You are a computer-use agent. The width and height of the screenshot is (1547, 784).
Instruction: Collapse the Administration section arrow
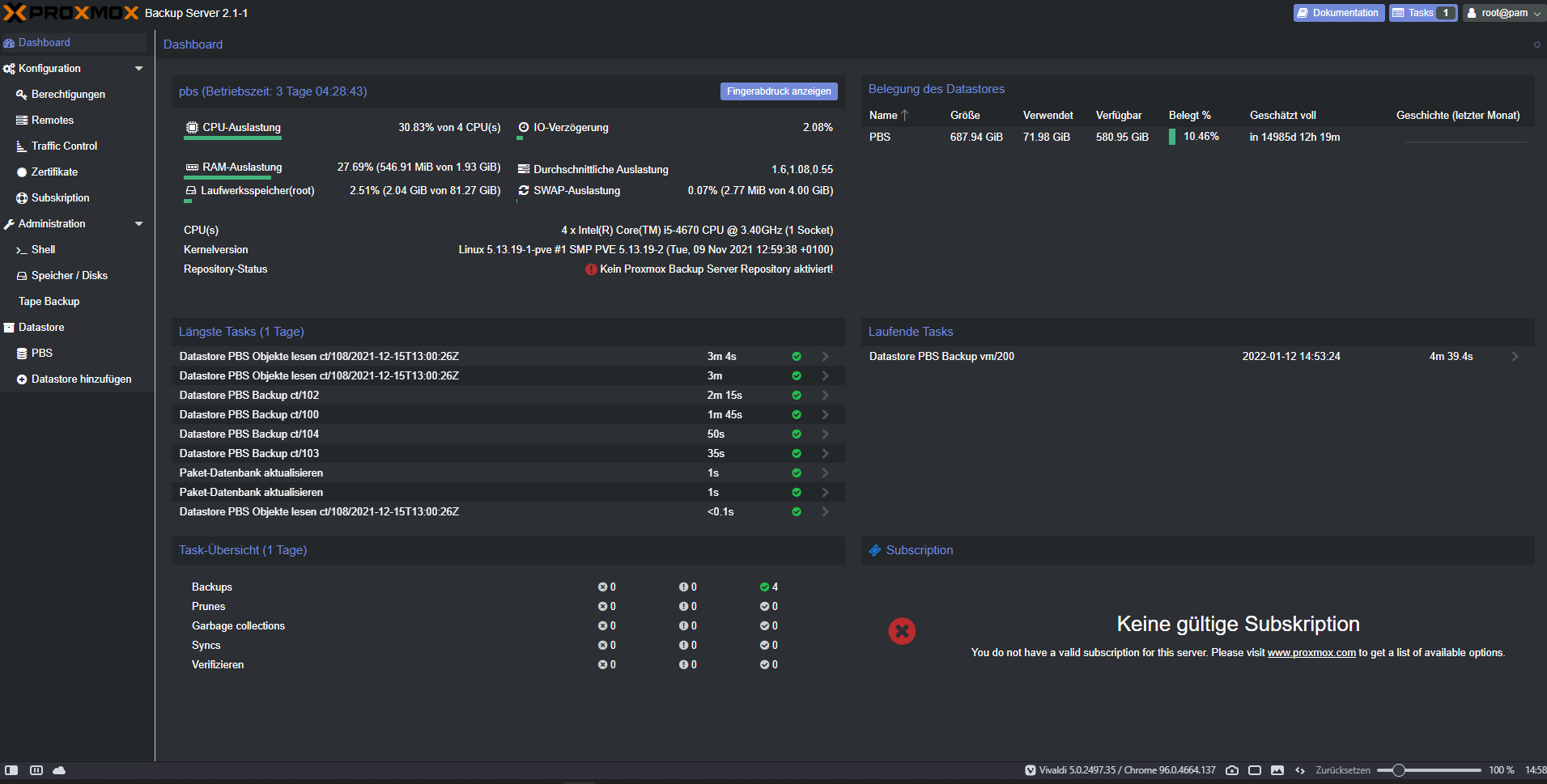139,224
